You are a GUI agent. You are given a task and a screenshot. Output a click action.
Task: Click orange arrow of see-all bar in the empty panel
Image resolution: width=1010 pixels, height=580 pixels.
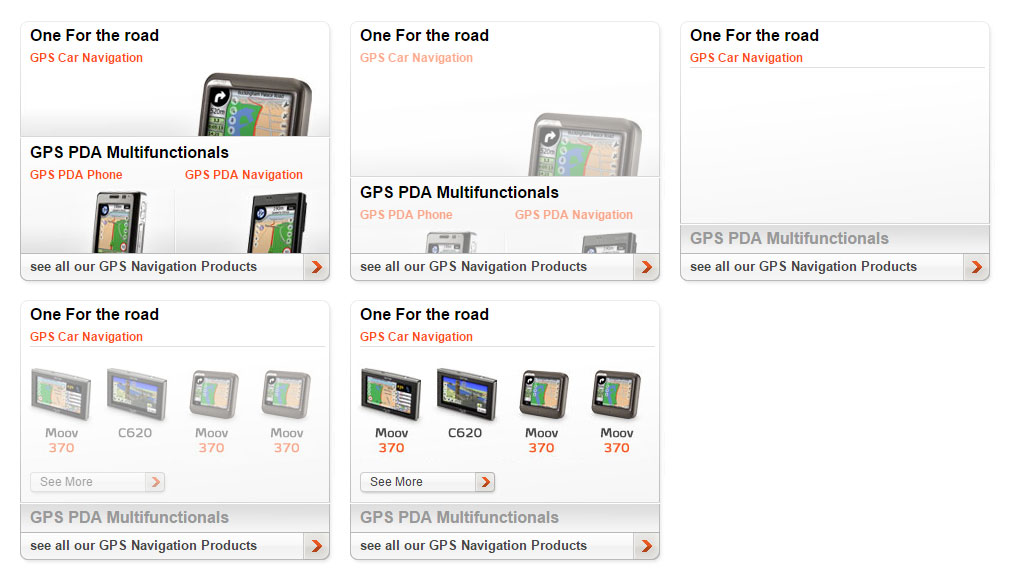click(x=977, y=267)
